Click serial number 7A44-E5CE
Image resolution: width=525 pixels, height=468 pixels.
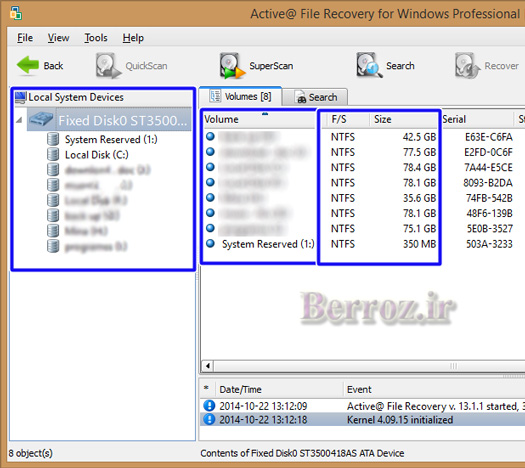tap(488, 167)
